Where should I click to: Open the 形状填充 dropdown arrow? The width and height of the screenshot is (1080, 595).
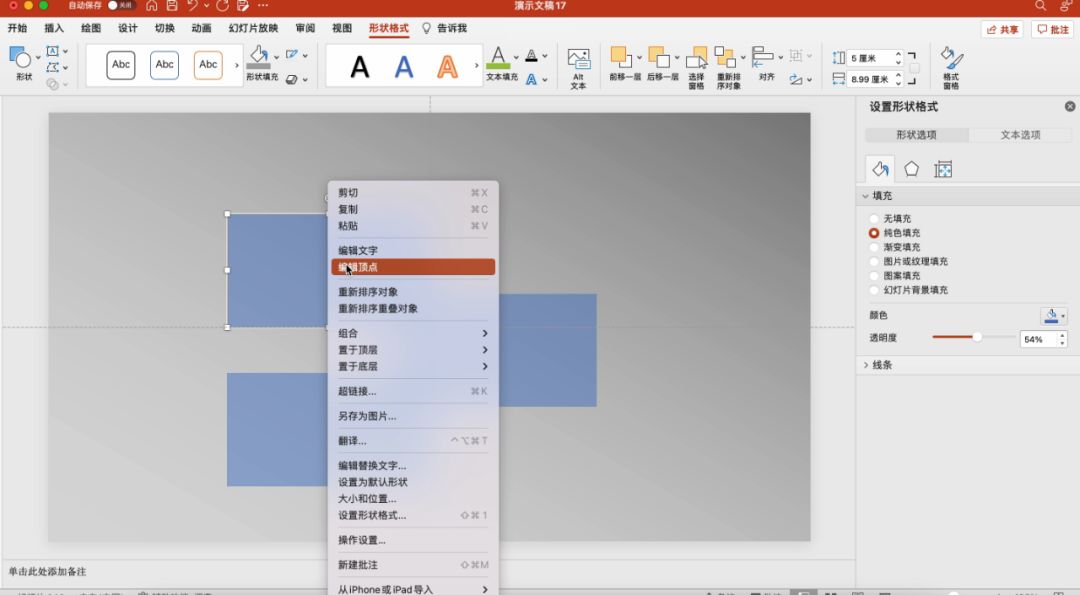pyautogui.click(x=276, y=57)
